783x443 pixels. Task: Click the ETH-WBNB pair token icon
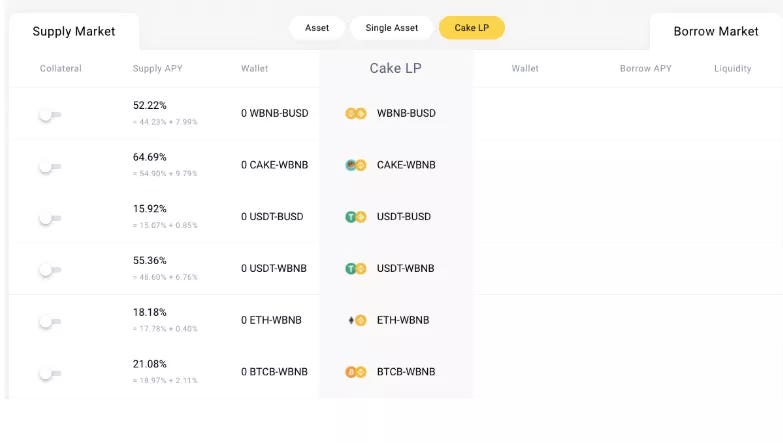pyautogui.click(x=357, y=320)
